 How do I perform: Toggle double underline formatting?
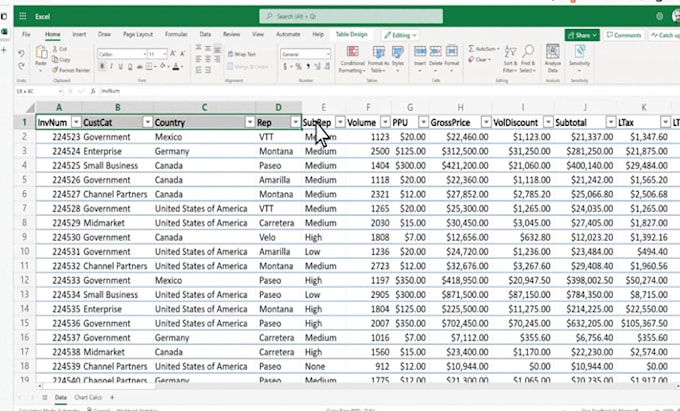point(130,66)
